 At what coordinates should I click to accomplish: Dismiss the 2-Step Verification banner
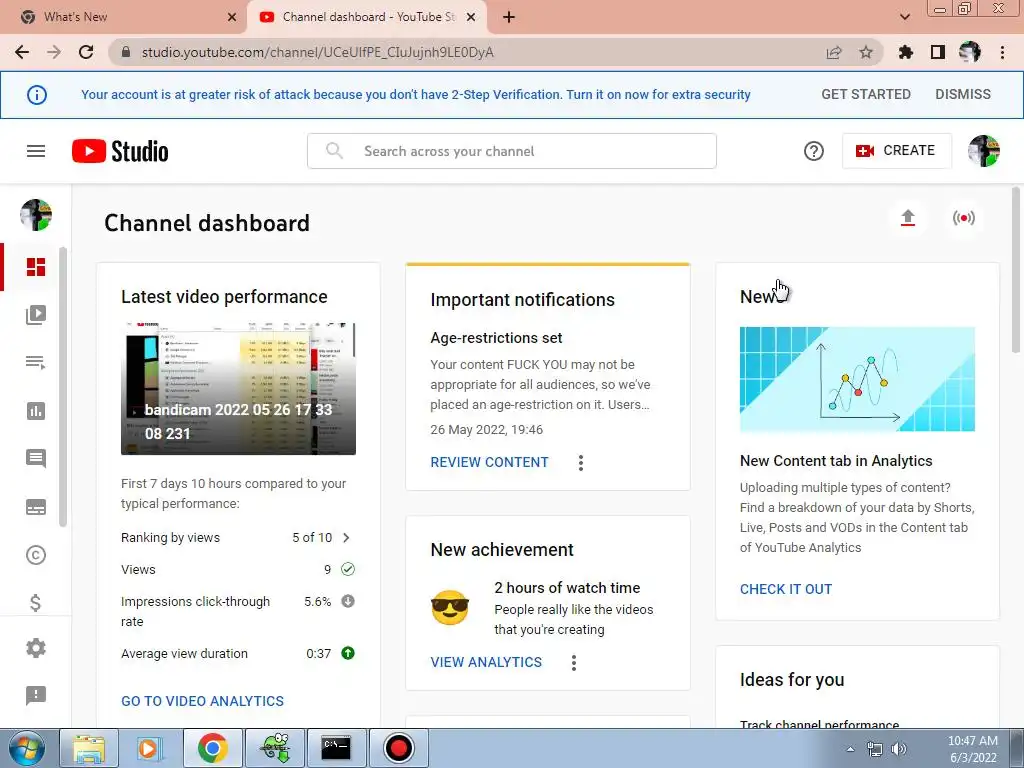pyautogui.click(x=963, y=94)
